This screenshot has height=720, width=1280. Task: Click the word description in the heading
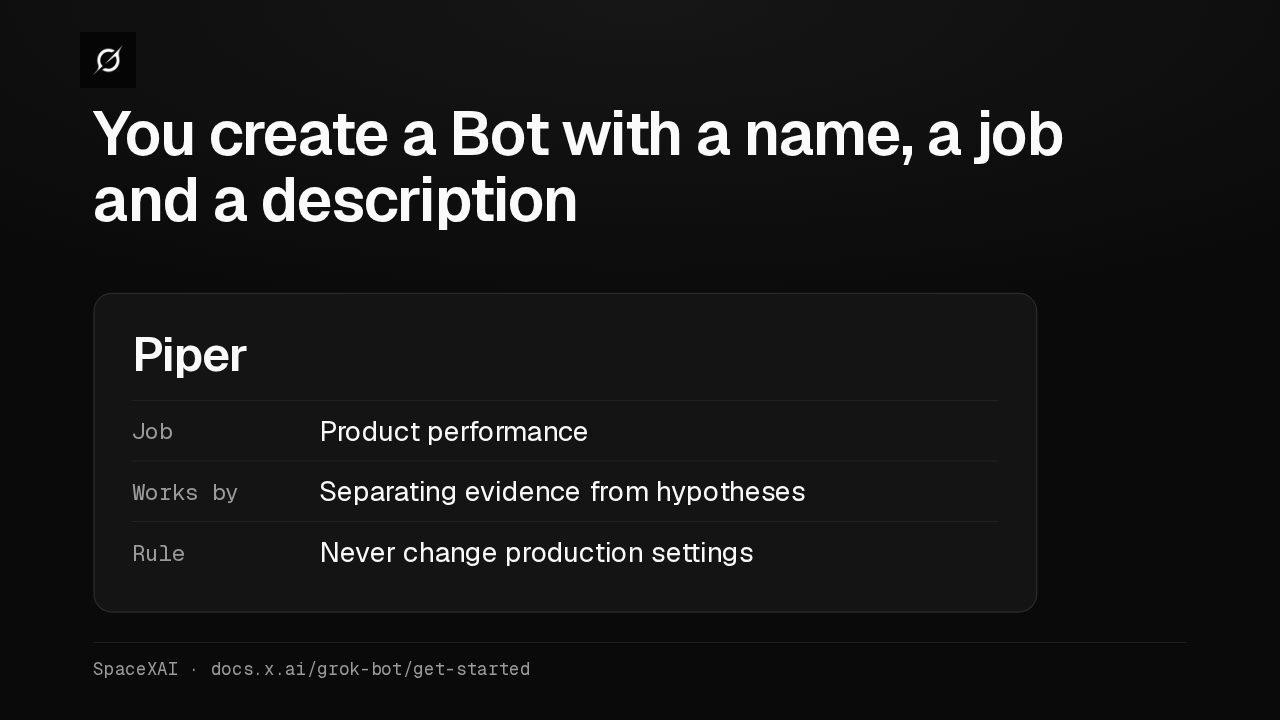tap(420, 202)
